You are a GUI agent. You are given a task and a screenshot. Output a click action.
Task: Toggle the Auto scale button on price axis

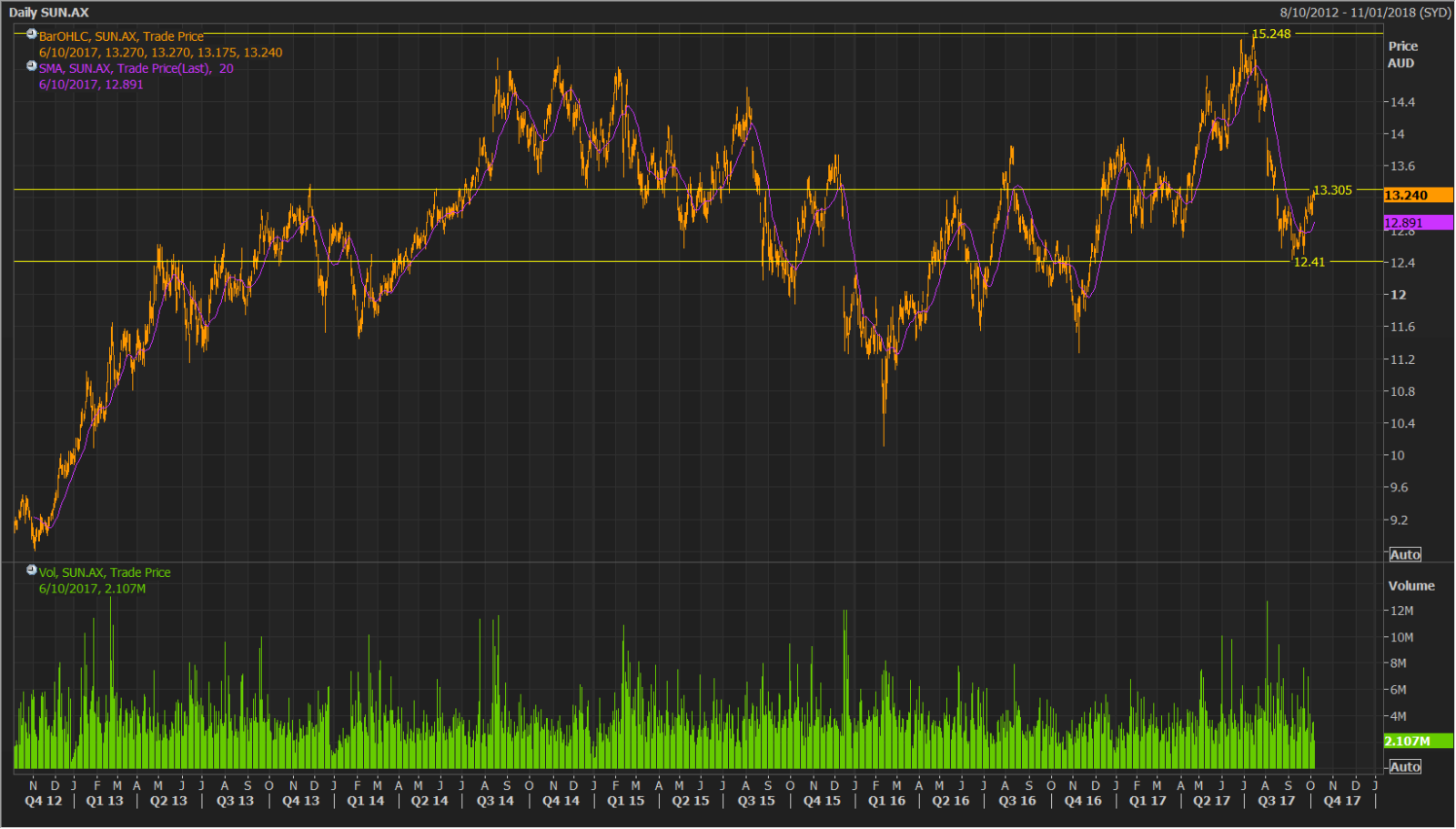coord(1405,555)
